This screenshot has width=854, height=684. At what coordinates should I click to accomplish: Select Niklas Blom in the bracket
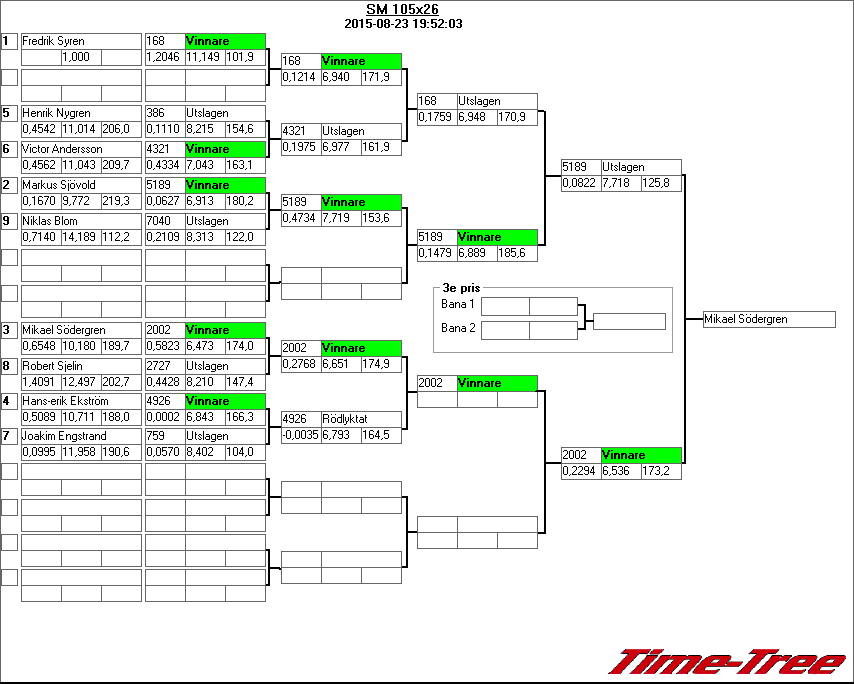coord(81,221)
